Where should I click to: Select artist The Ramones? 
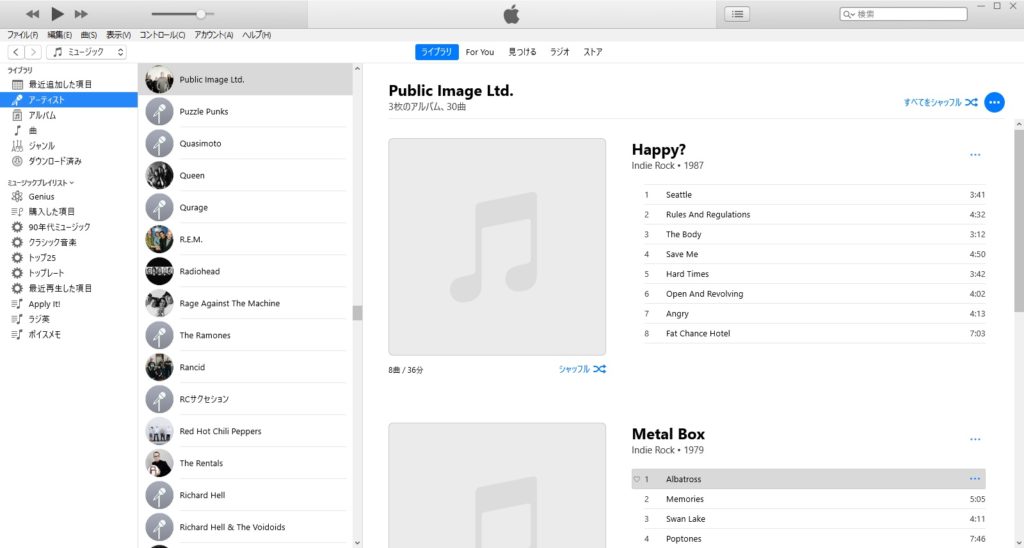(x=245, y=336)
